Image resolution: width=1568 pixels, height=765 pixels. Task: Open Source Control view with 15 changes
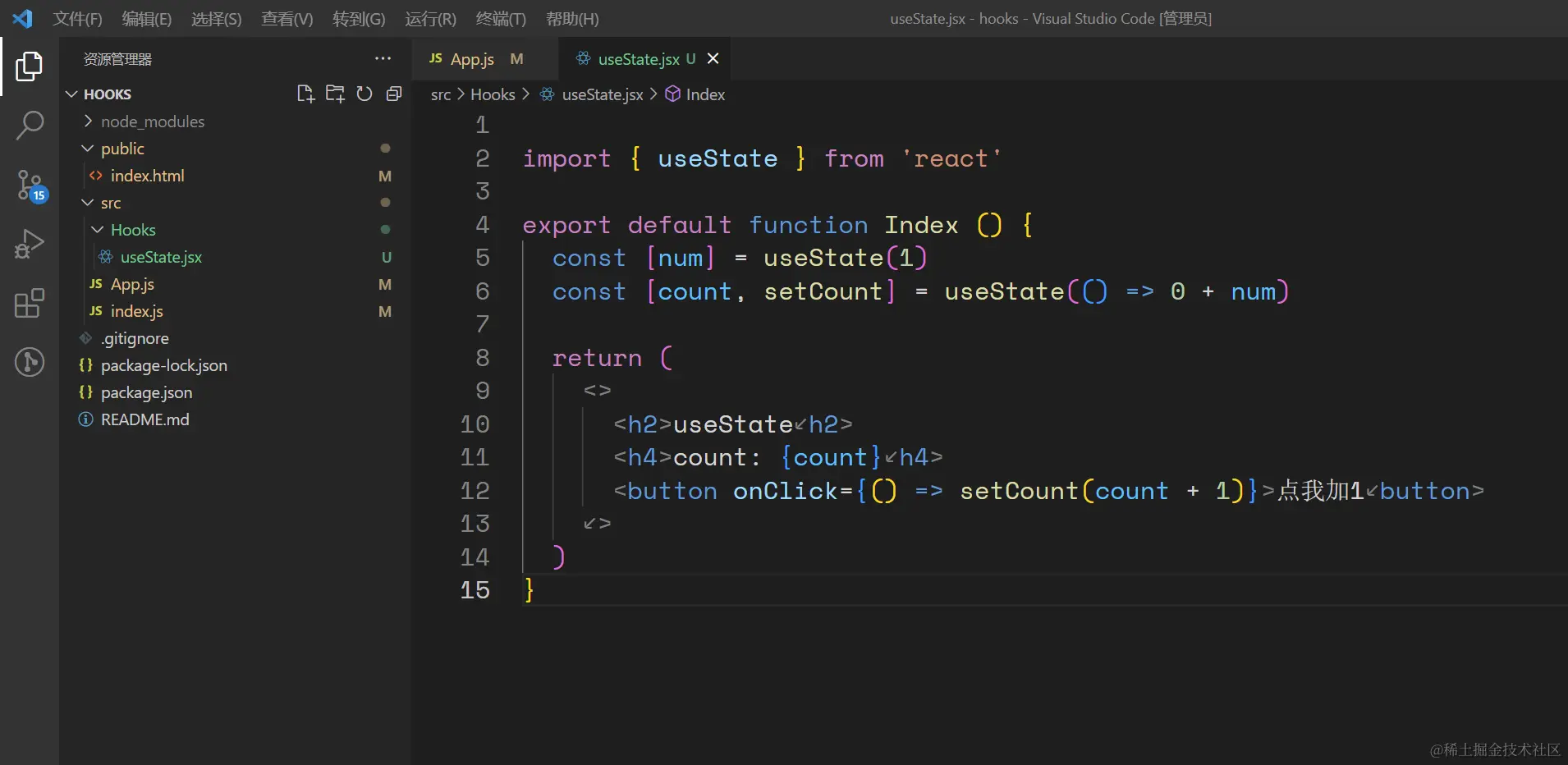pos(31,186)
